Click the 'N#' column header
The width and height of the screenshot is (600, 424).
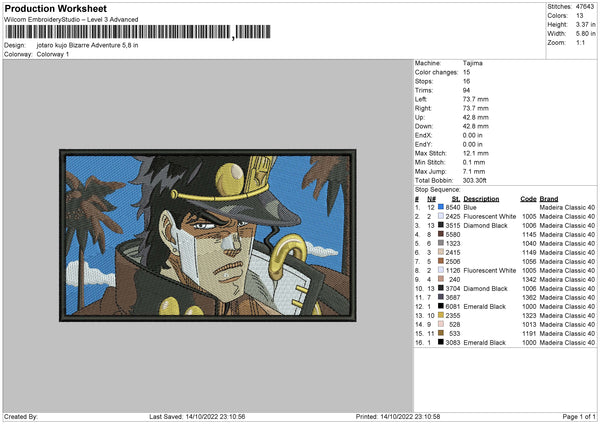point(431,199)
